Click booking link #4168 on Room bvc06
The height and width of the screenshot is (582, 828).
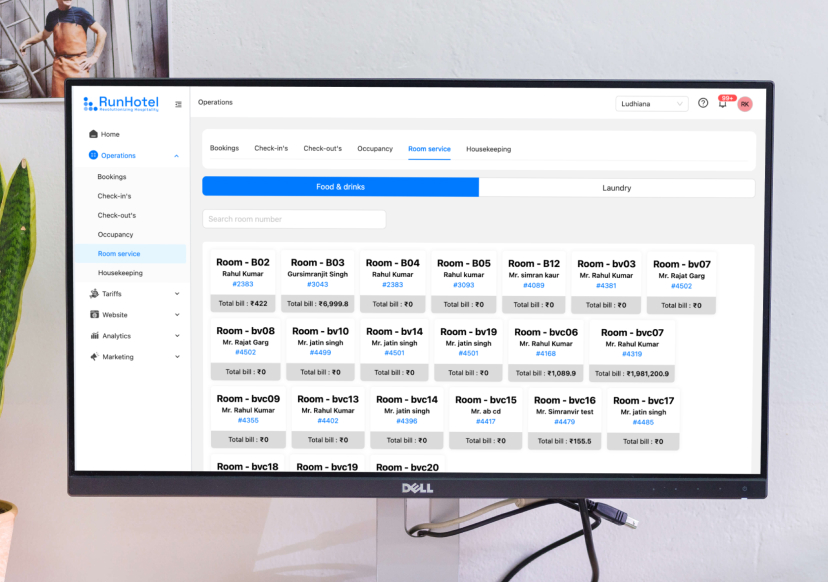546,353
